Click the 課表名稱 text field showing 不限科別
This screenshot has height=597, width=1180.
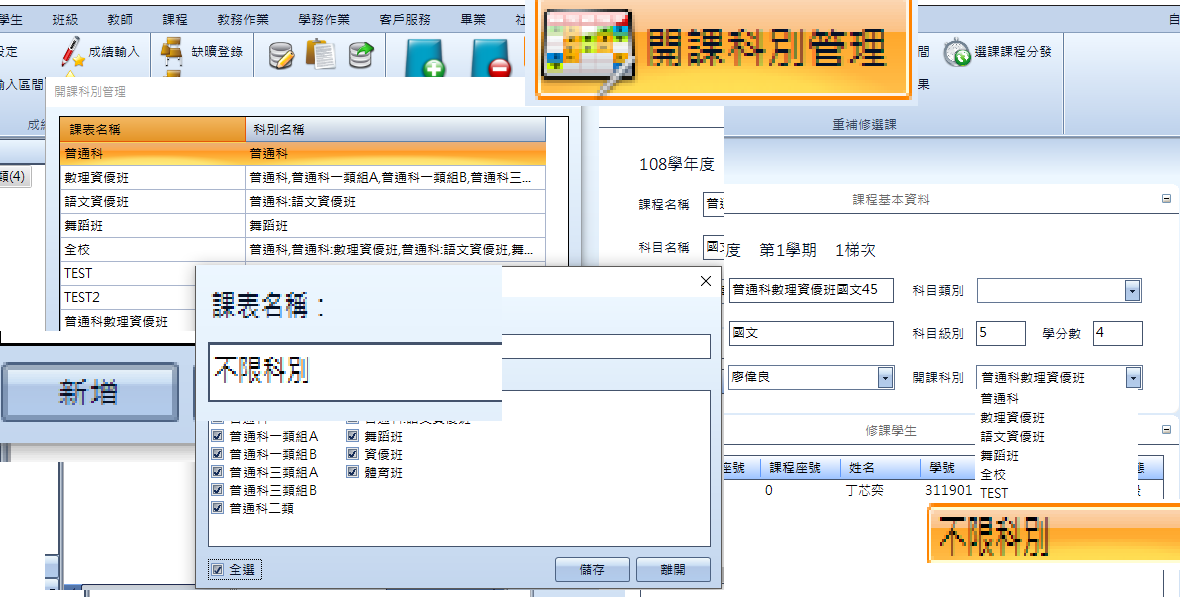[x=355, y=371]
